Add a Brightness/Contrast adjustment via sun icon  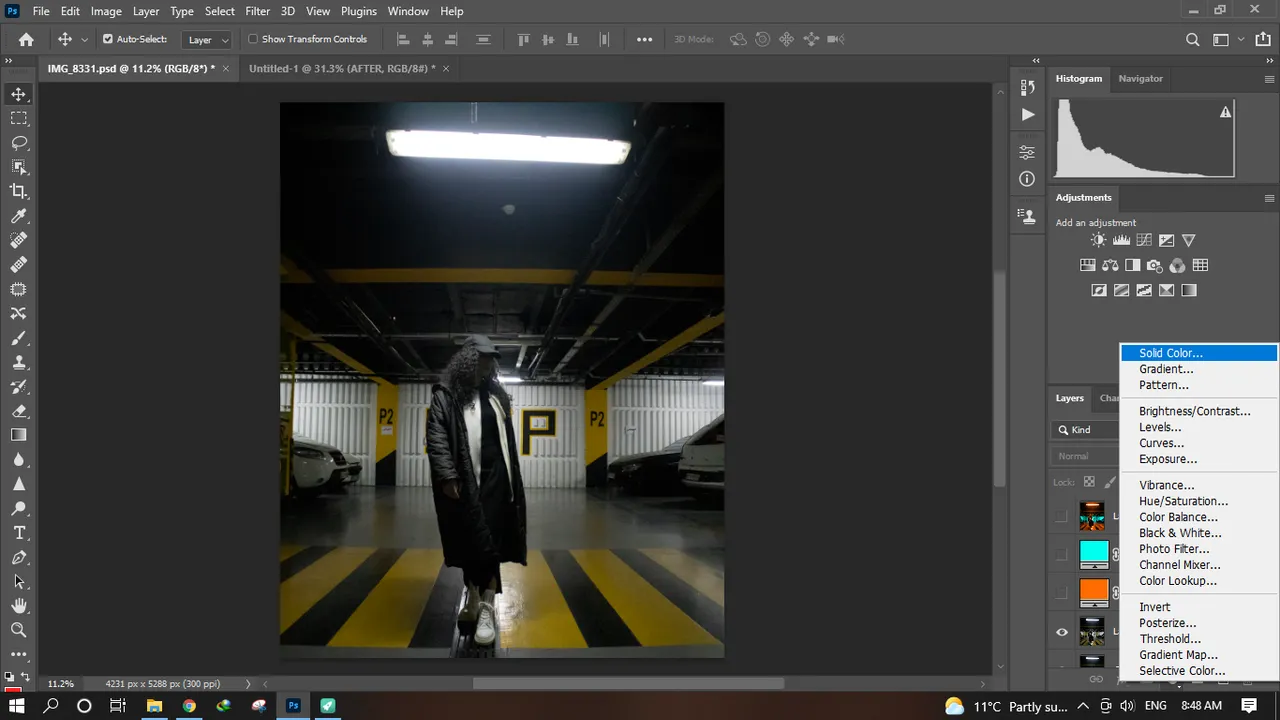tap(1099, 240)
